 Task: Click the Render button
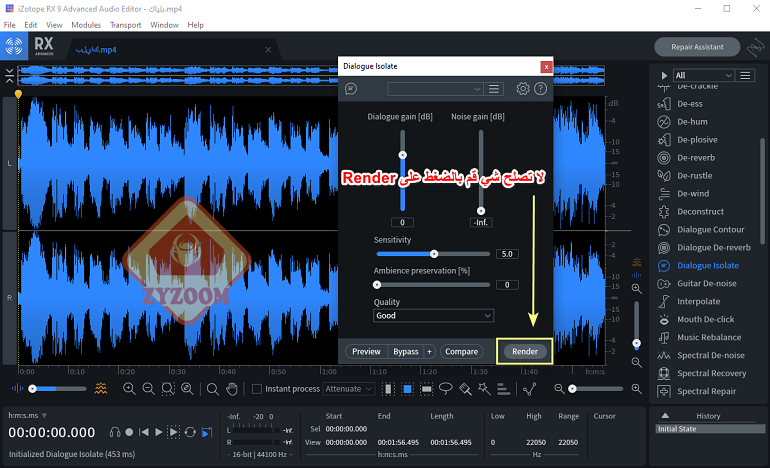click(x=525, y=352)
